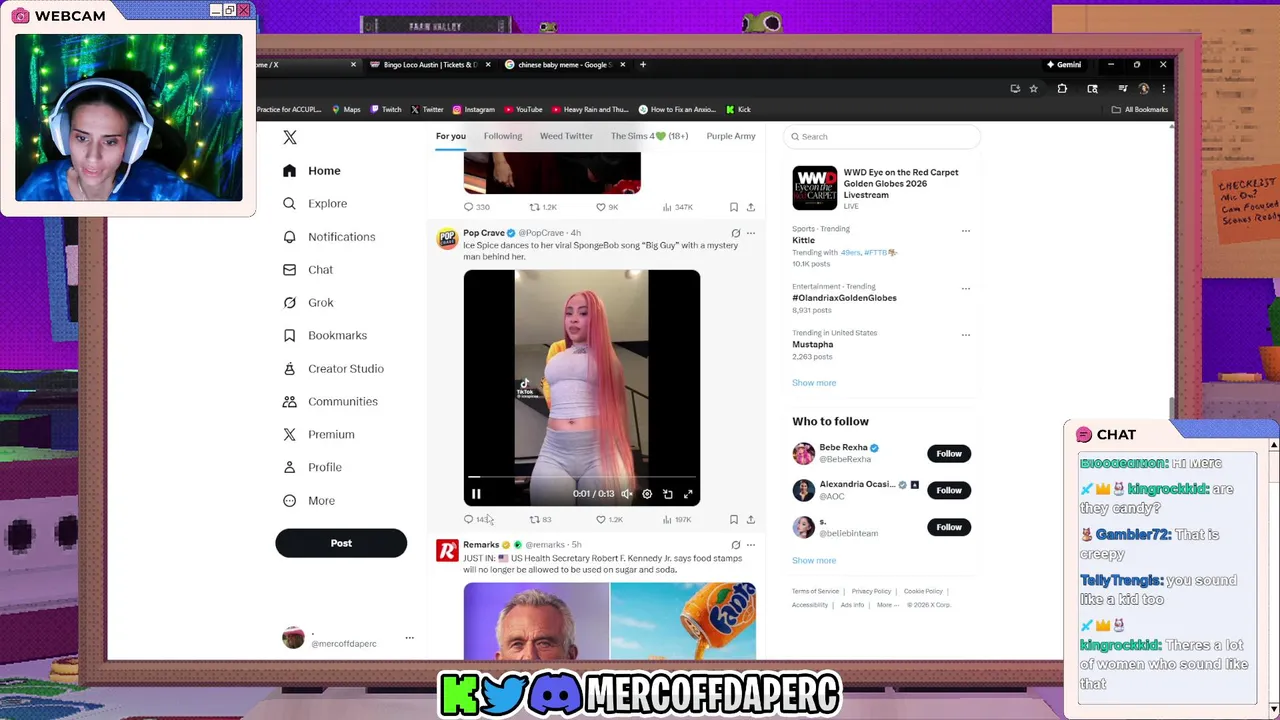
Task: Follow @belliebinteam
Action: (x=949, y=527)
